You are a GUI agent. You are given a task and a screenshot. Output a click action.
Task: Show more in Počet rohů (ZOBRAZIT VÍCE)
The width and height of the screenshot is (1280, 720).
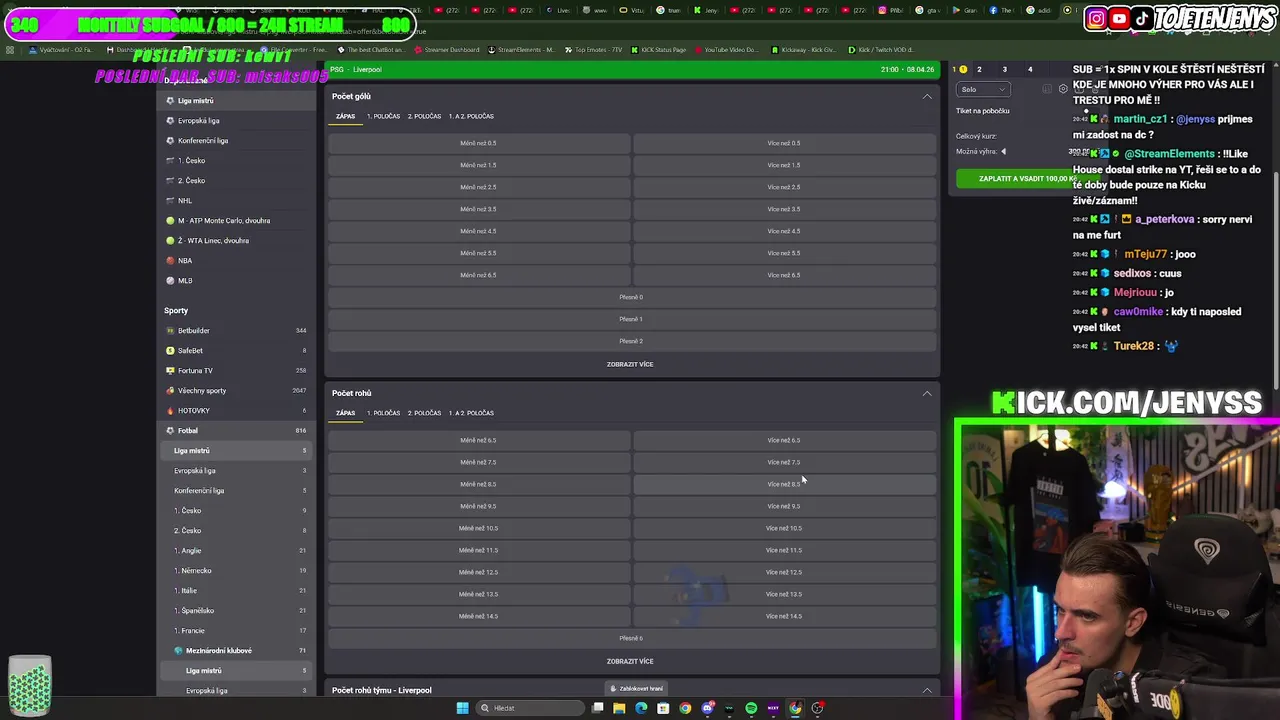[630, 661]
